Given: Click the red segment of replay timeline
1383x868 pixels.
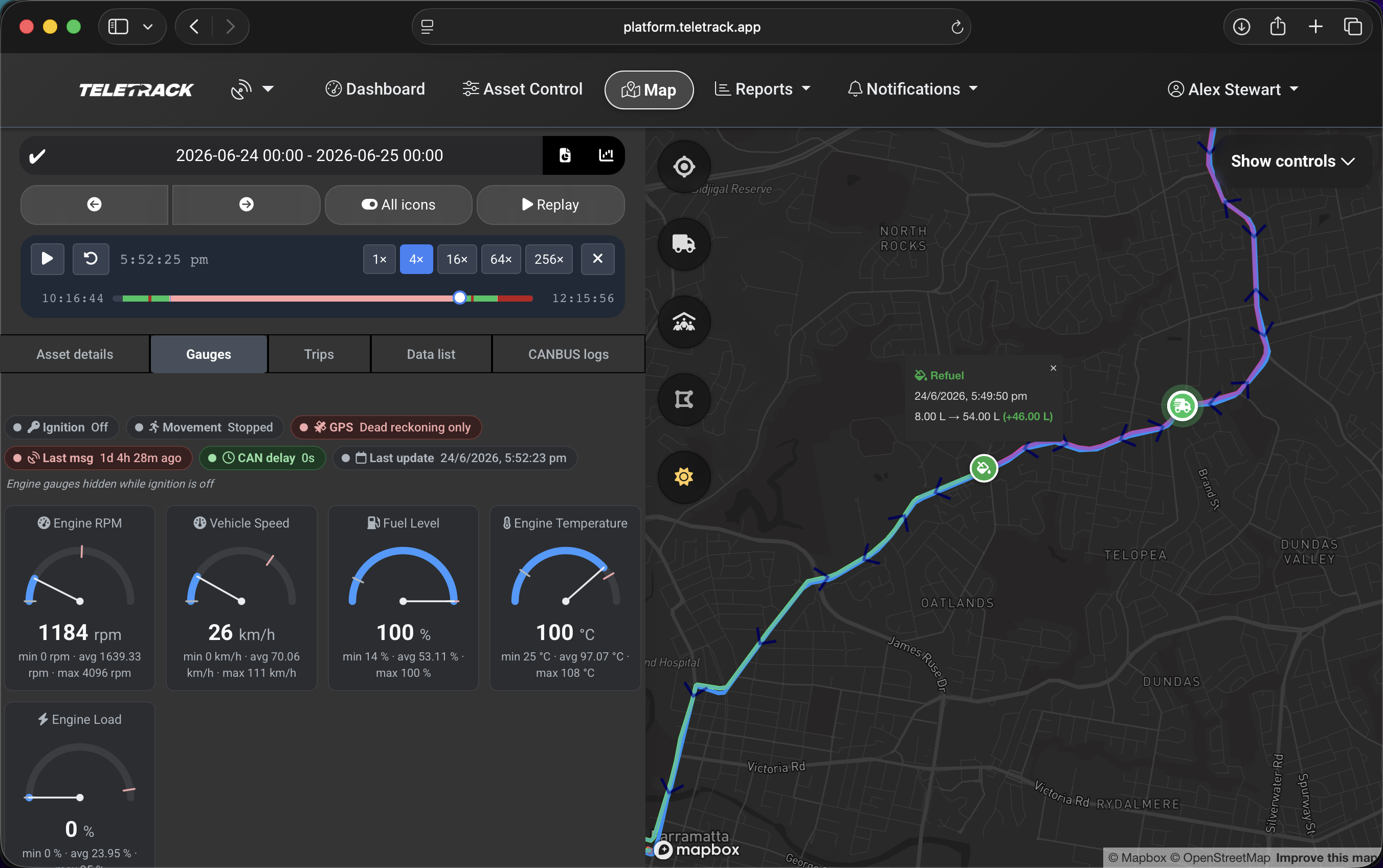Looking at the screenshot, I should [515, 299].
